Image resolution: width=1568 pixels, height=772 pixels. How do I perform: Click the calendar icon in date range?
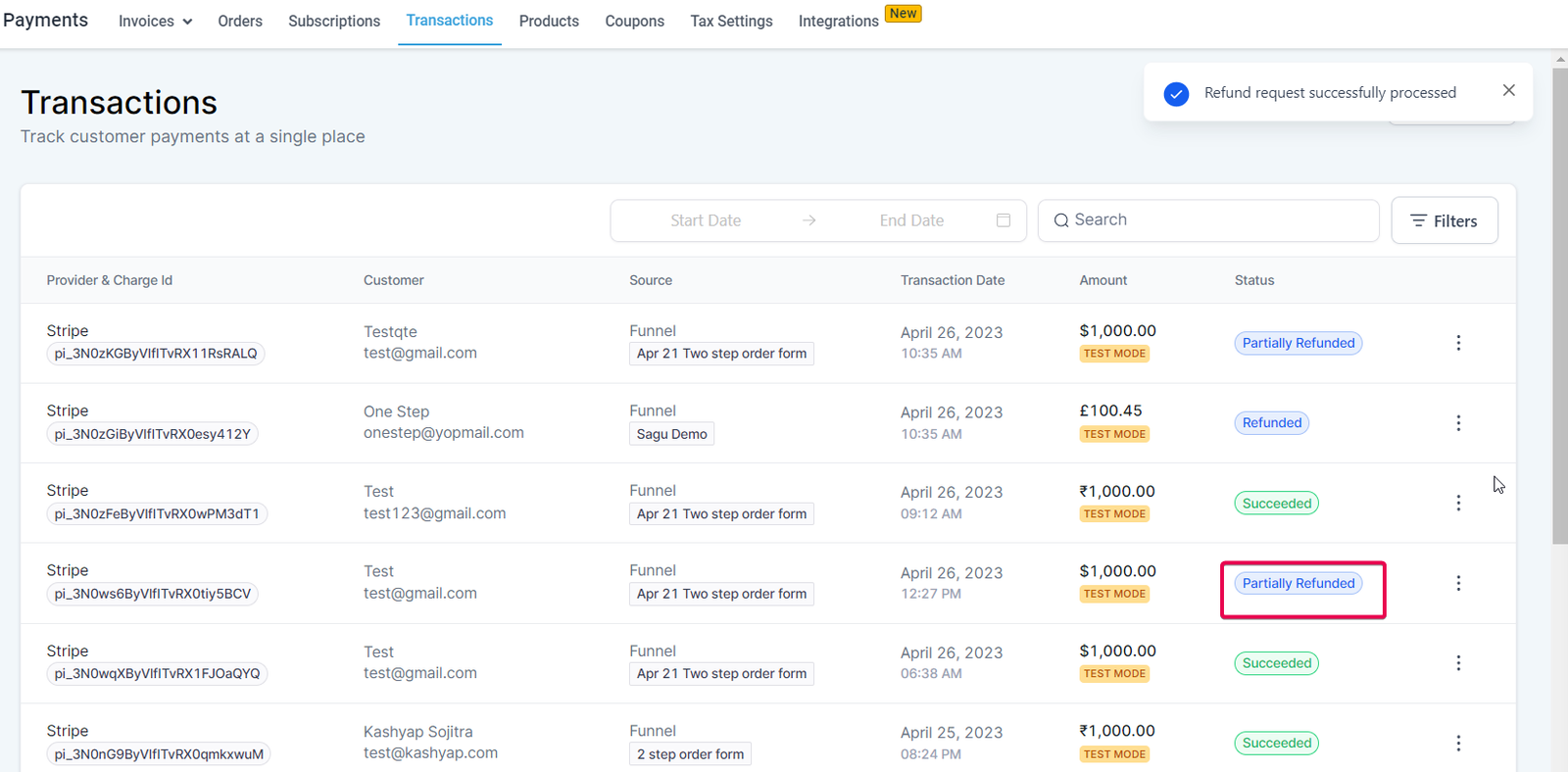pyautogui.click(x=1004, y=220)
